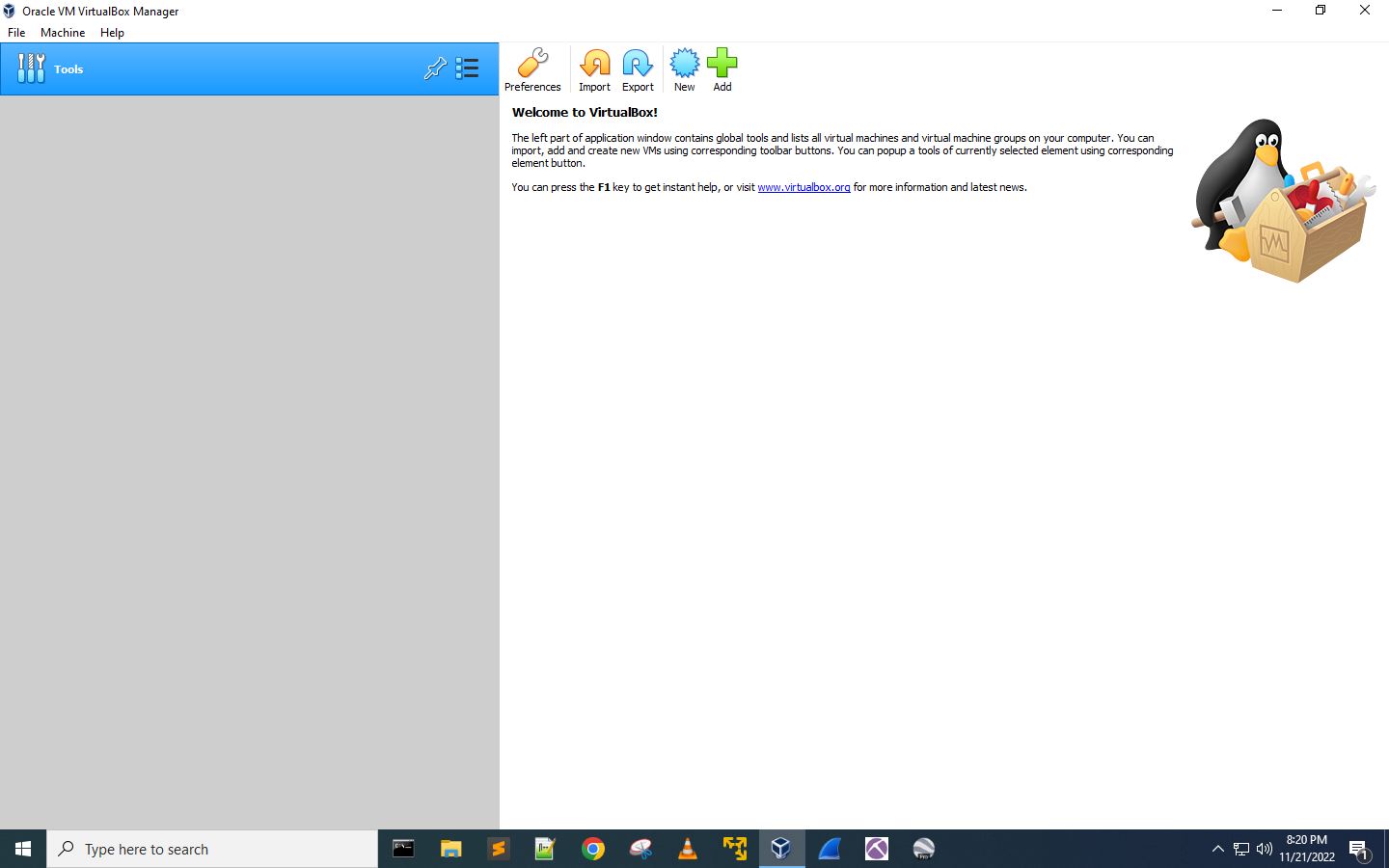The width and height of the screenshot is (1389, 868).
Task: Pin the Tools pane with pushpin icon
Action: (436, 68)
